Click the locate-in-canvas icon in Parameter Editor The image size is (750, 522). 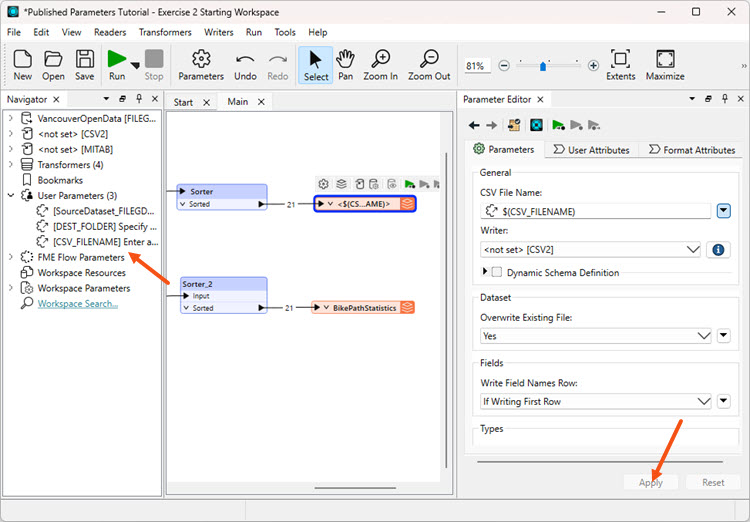pos(514,125)
